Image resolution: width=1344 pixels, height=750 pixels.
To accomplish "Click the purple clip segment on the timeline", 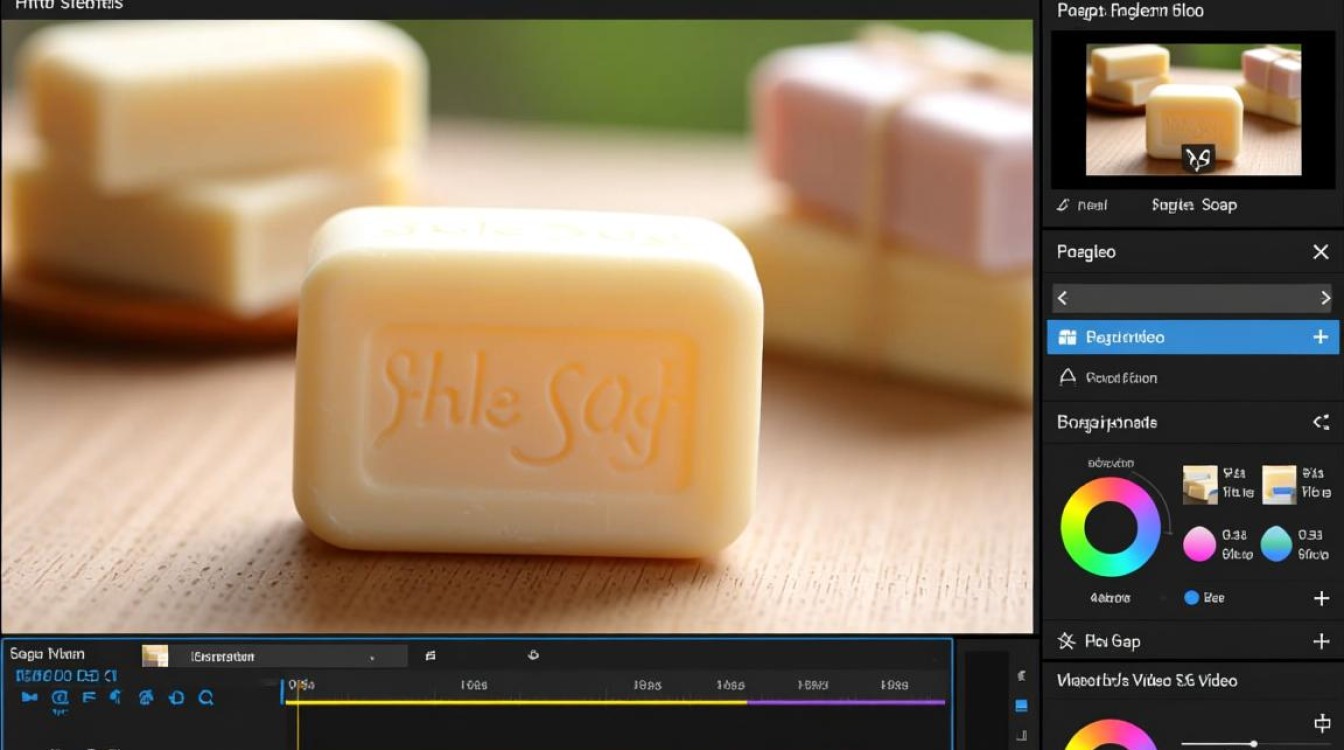I will click(846, 702).
